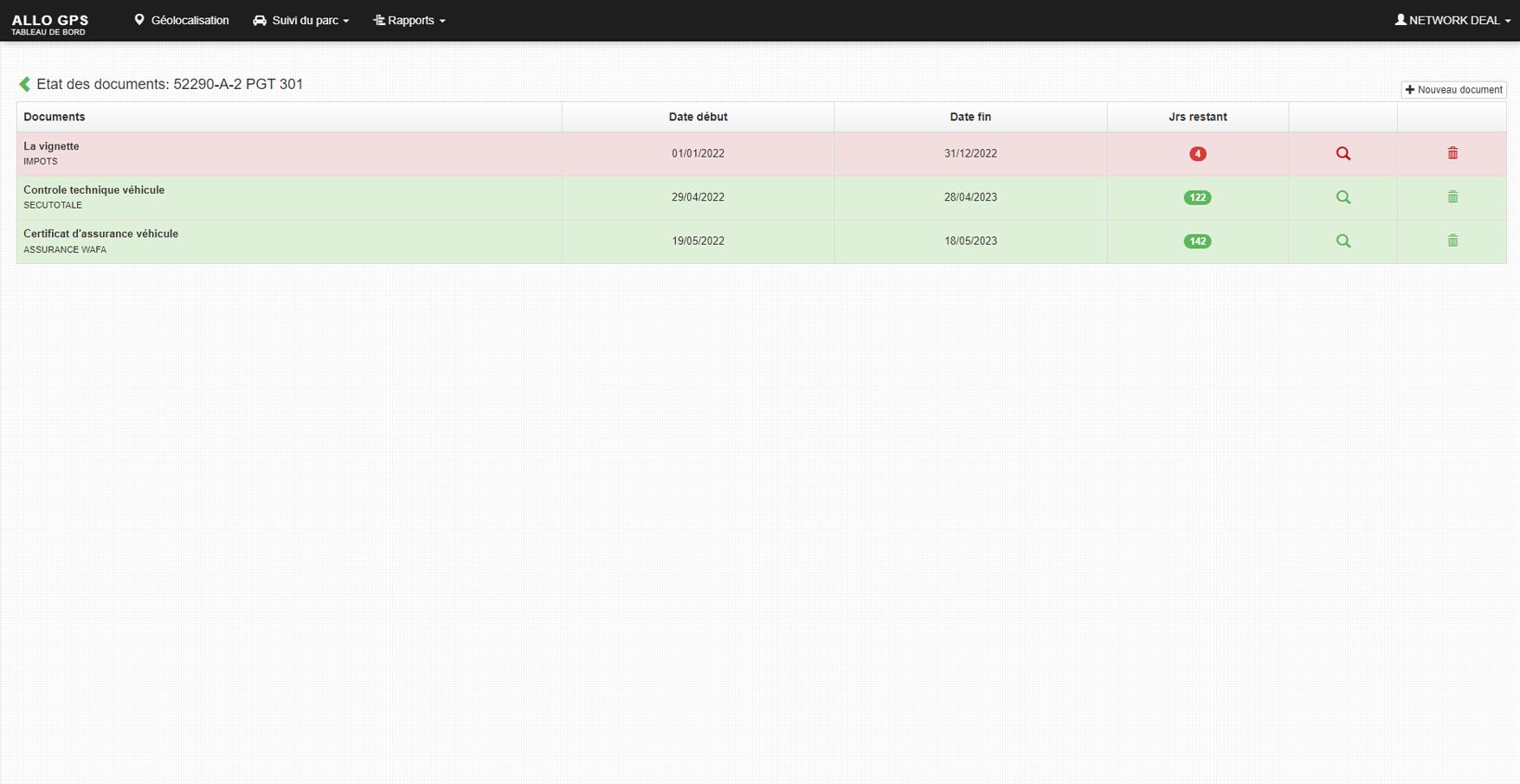Open the Rapports dropdown menu
The width and height of the screenshot is (1520, 784).
(x=409, y=20)
